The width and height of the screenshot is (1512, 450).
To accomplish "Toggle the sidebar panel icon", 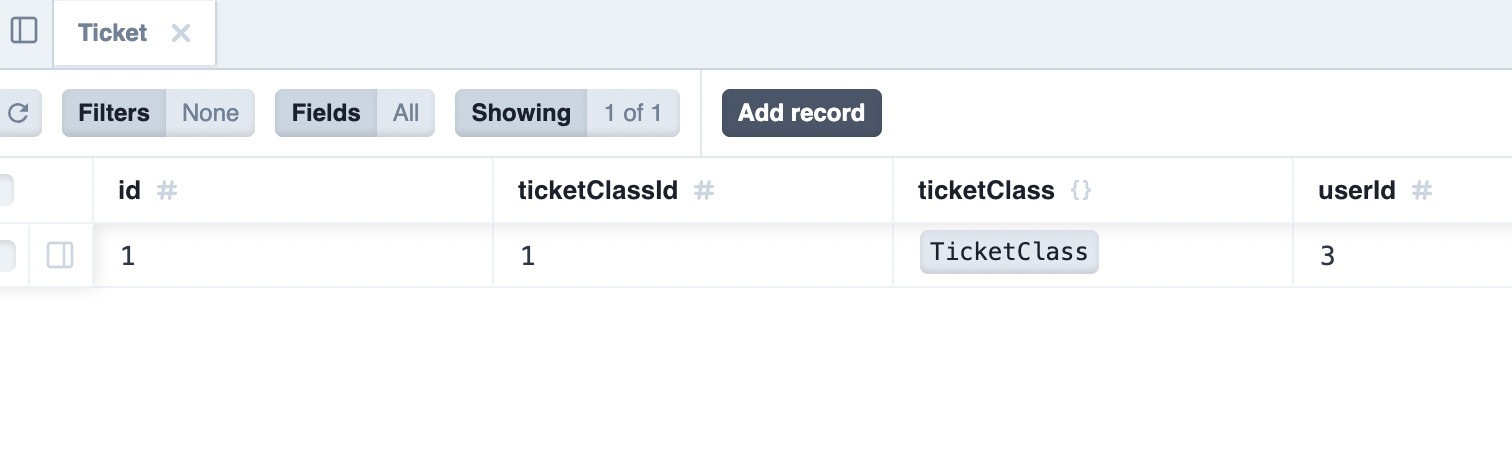I will click(23, 31).
